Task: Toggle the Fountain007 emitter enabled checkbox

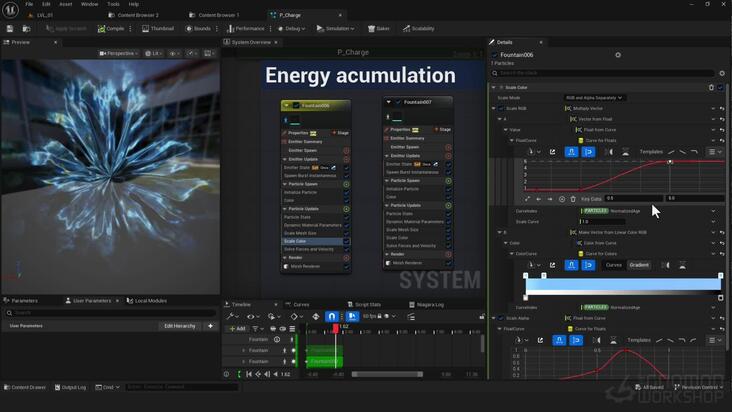Action: tap(398, 102)
